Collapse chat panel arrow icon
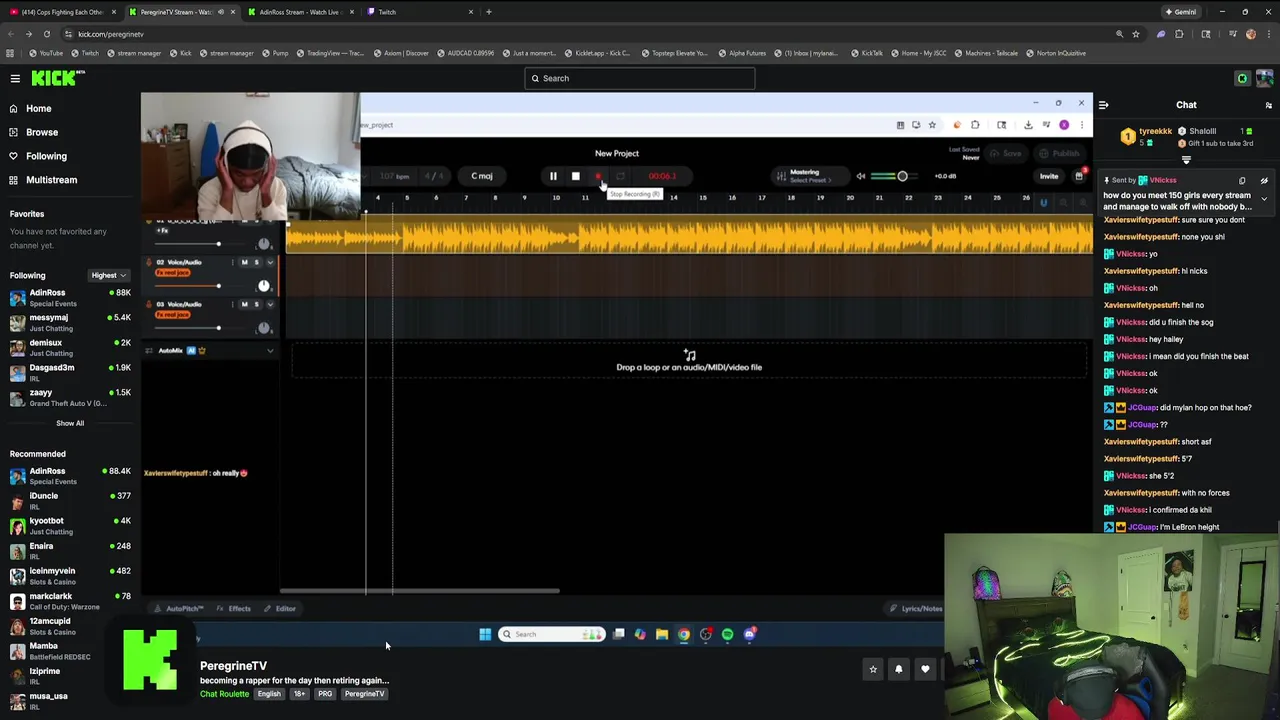 click(1103, 105)
